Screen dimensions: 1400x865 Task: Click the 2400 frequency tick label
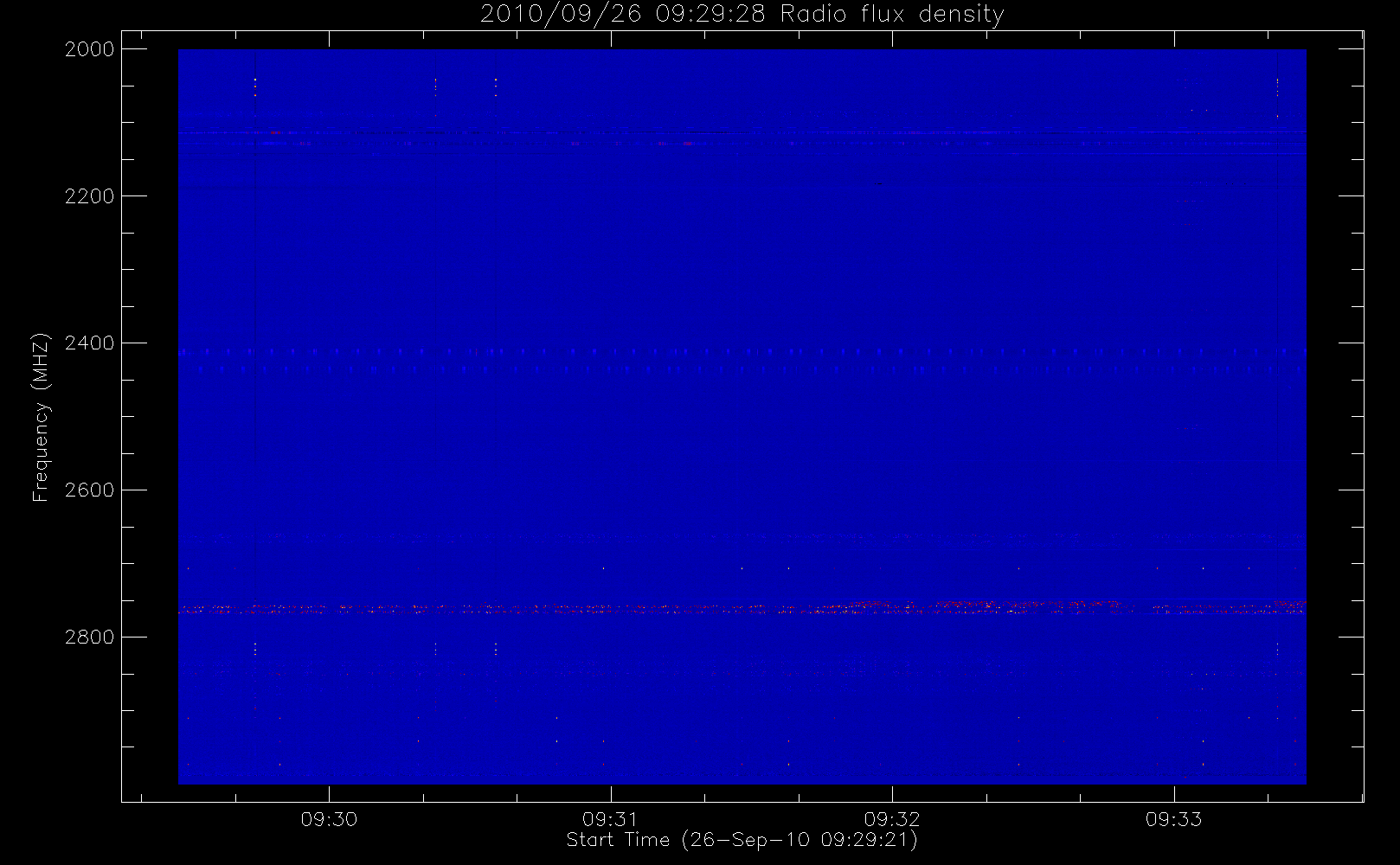pyautogui.click(x=90, y=343)
